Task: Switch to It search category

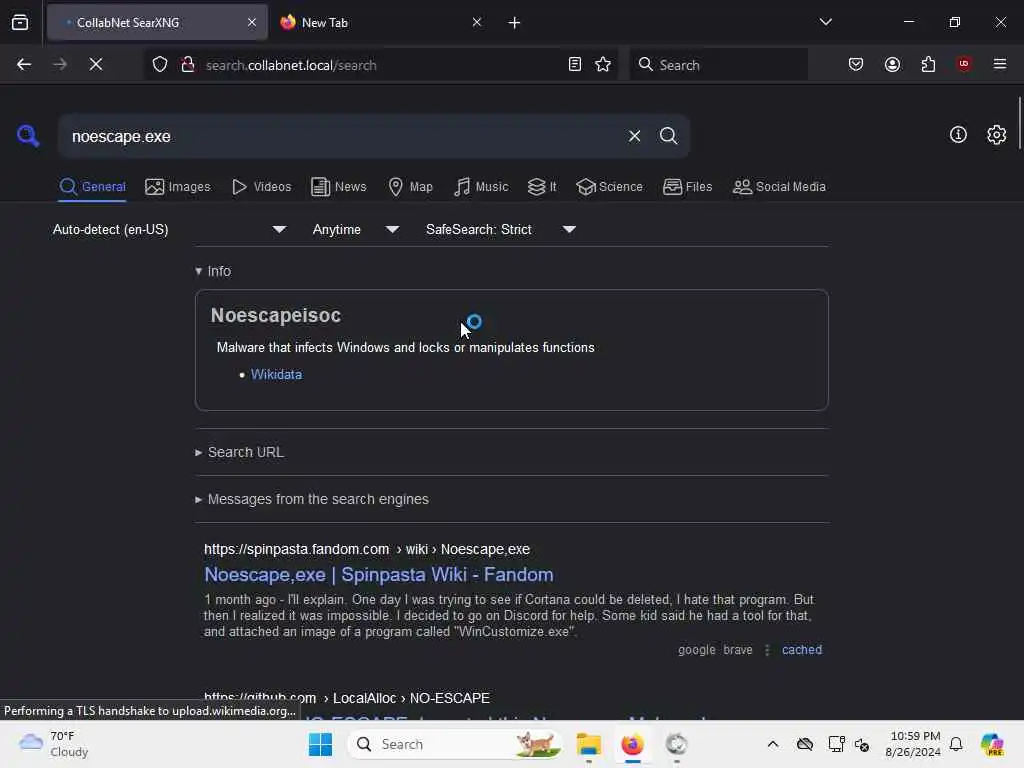Action: point(542,187)
